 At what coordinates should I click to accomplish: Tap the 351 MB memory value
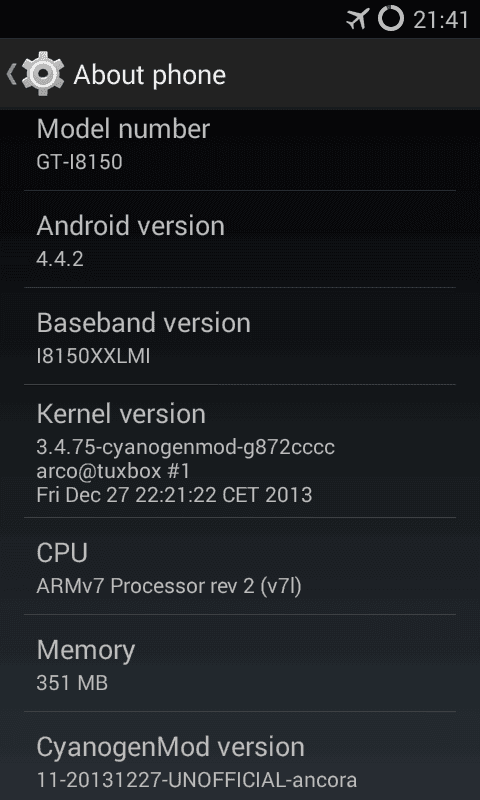tap(72, 683)
